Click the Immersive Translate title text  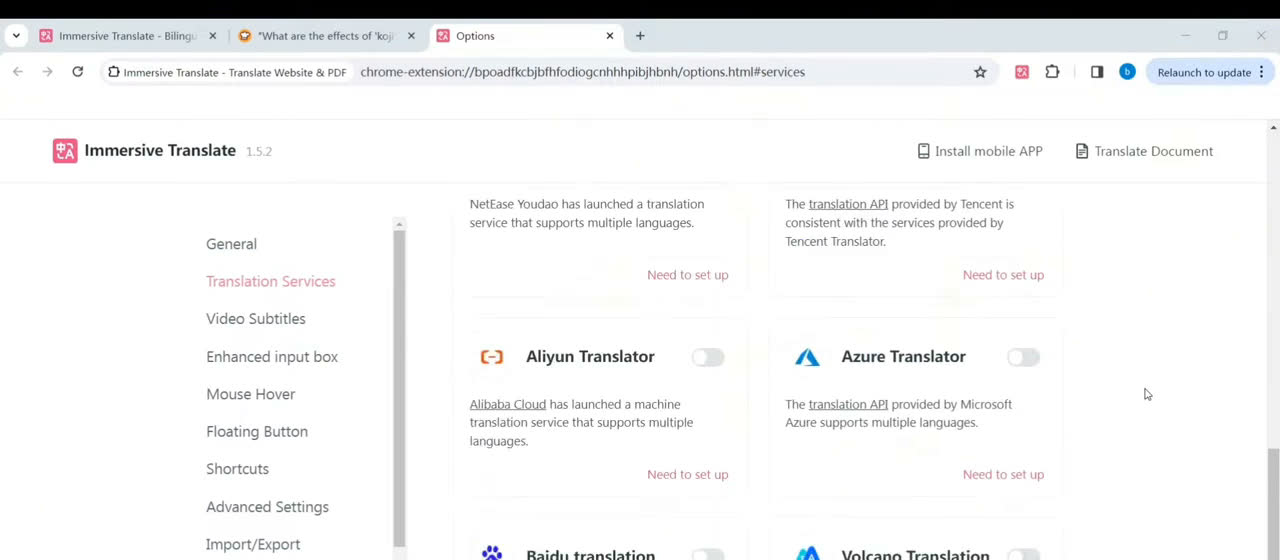160,151
